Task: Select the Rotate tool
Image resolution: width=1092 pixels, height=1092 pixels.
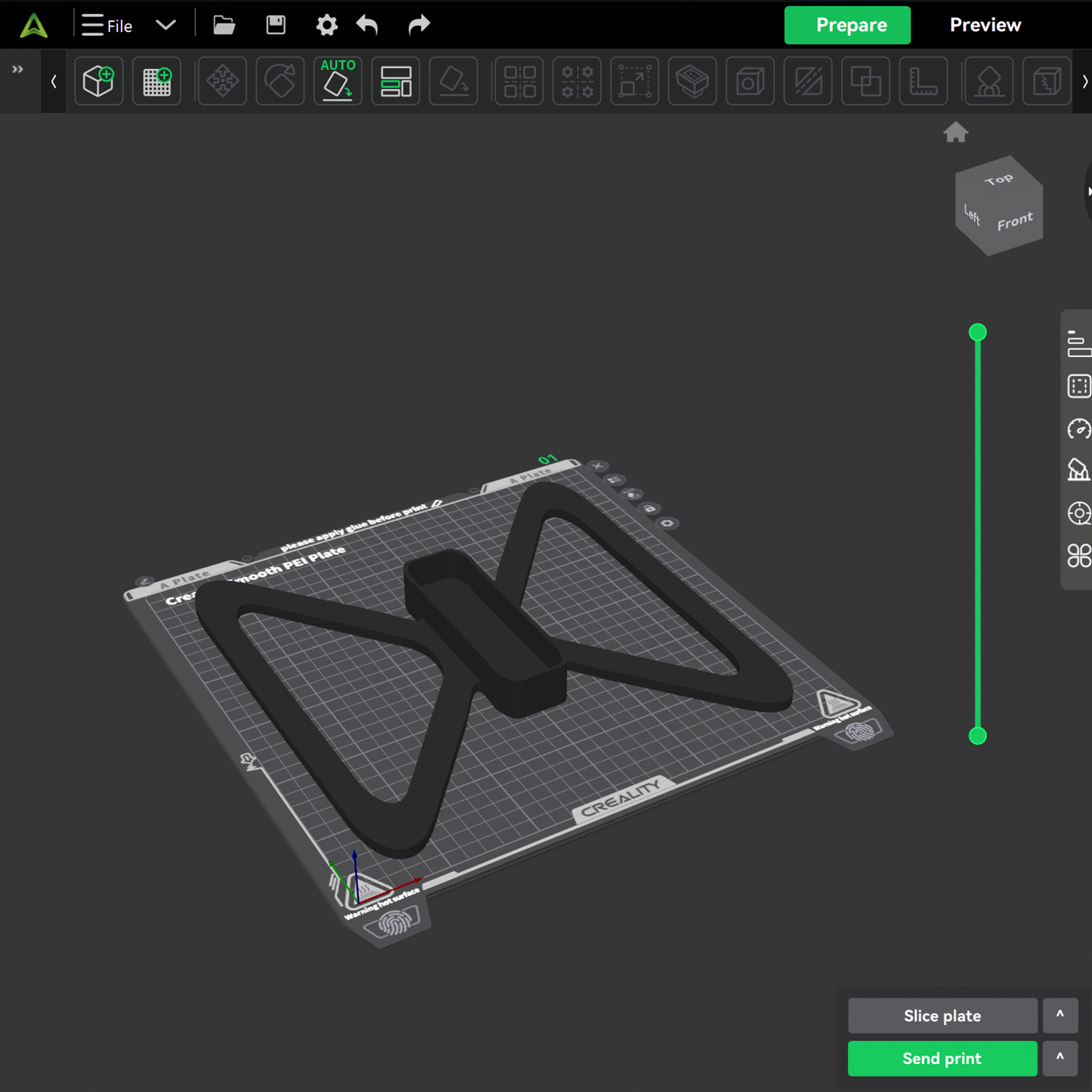Action: pos(280,81)
